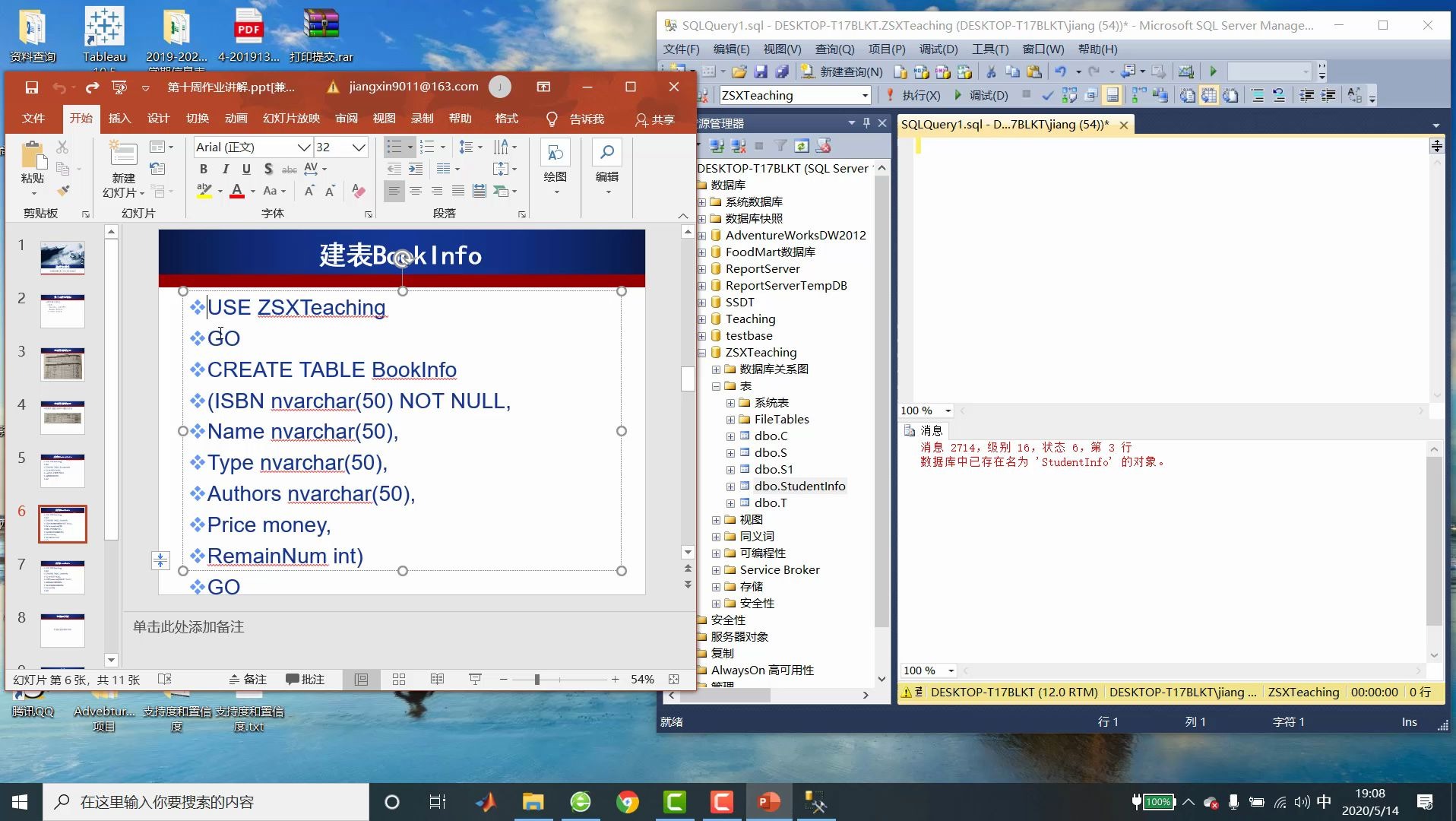Open the Arial font name dropdown
1456x821 pixels.
click(x=303, y=147)
